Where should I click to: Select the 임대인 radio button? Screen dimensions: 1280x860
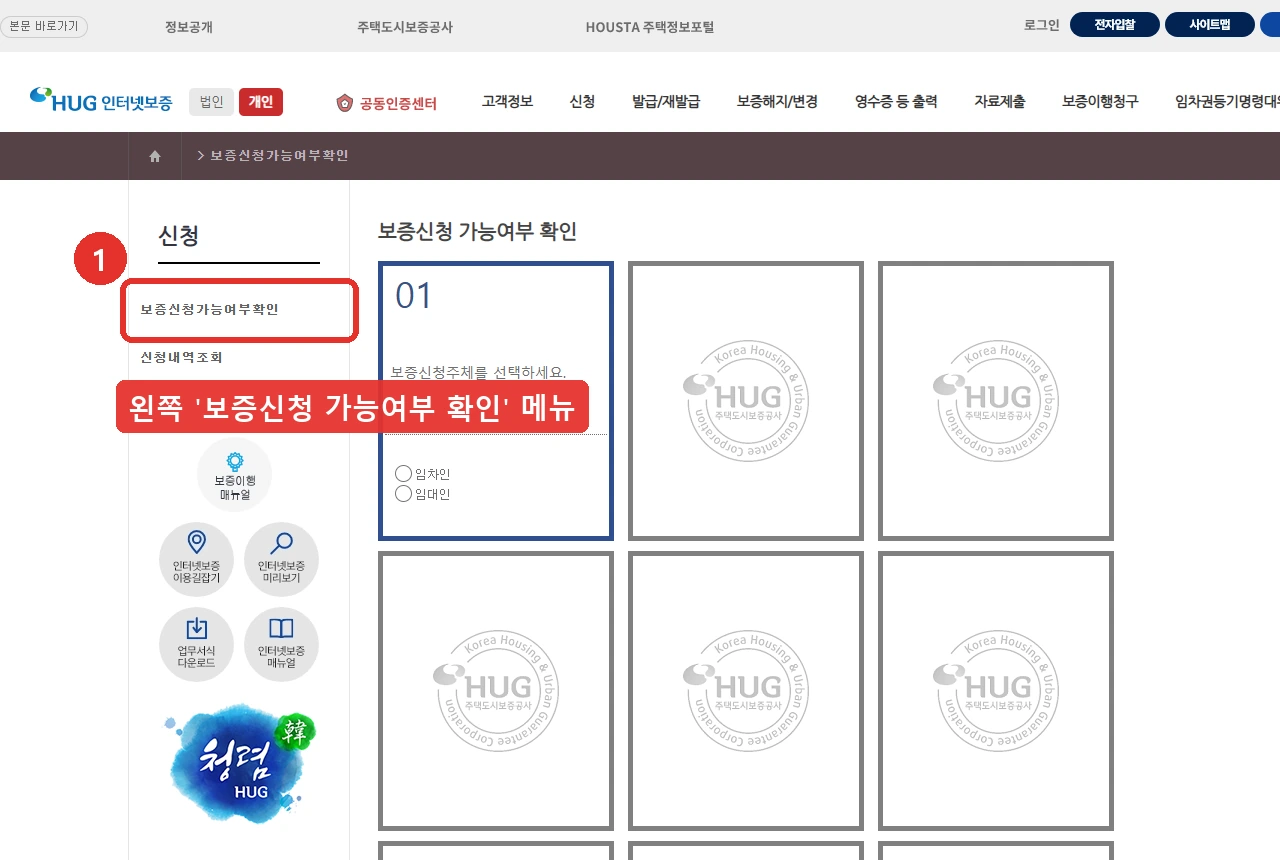click(404, 493)
